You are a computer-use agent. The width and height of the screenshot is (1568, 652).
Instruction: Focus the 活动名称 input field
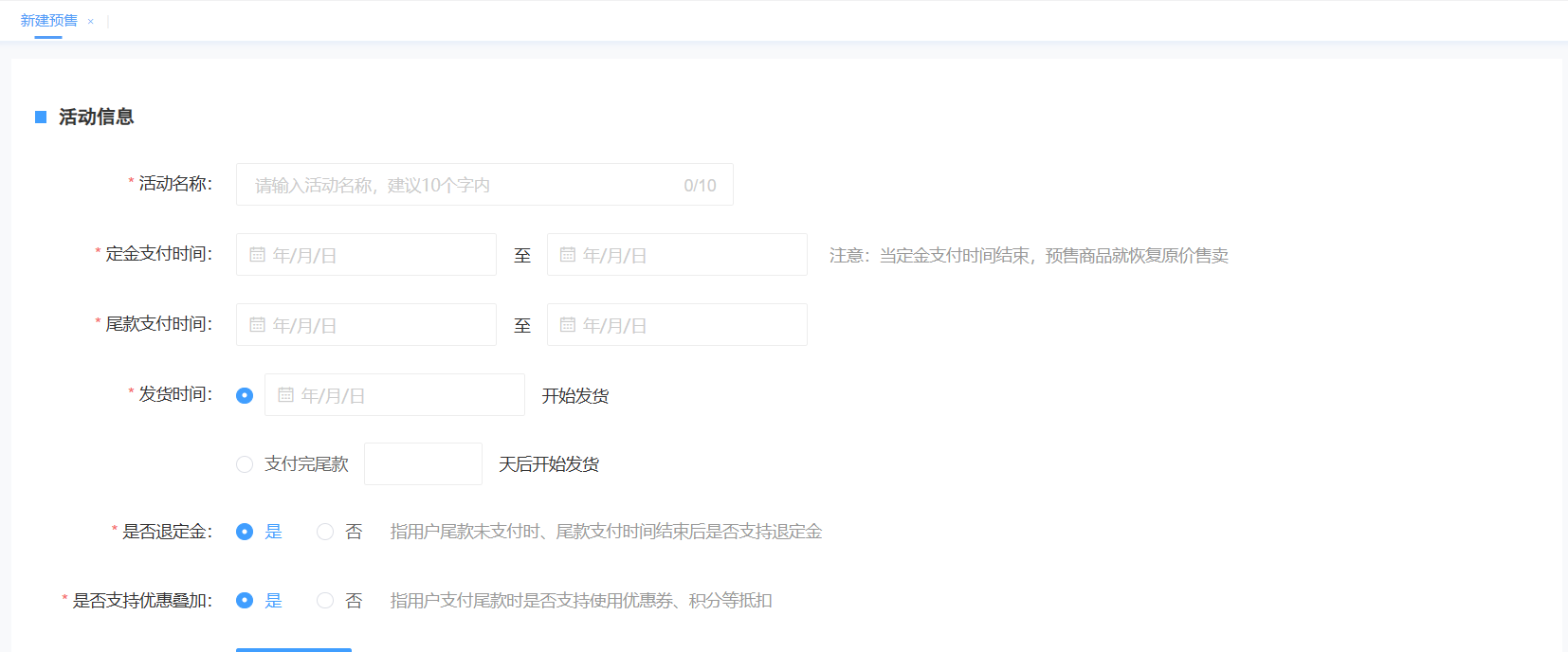coord(465,185)
